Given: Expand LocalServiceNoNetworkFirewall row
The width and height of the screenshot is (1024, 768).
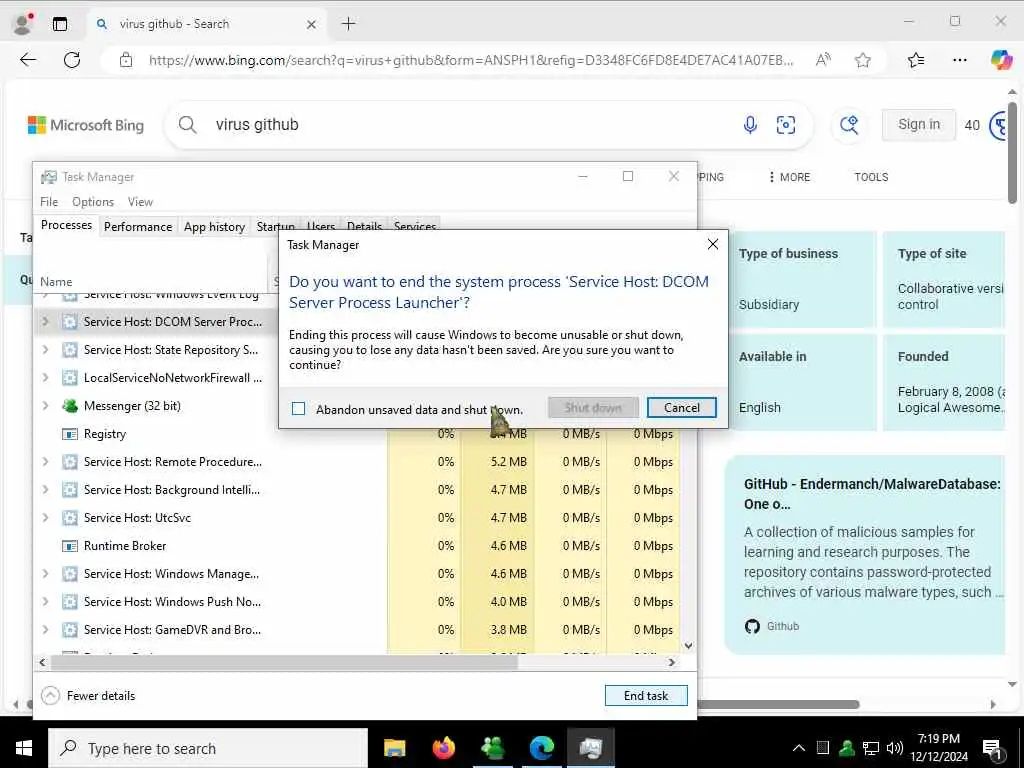Looking at the screenshot, I should tap(45, 377).
